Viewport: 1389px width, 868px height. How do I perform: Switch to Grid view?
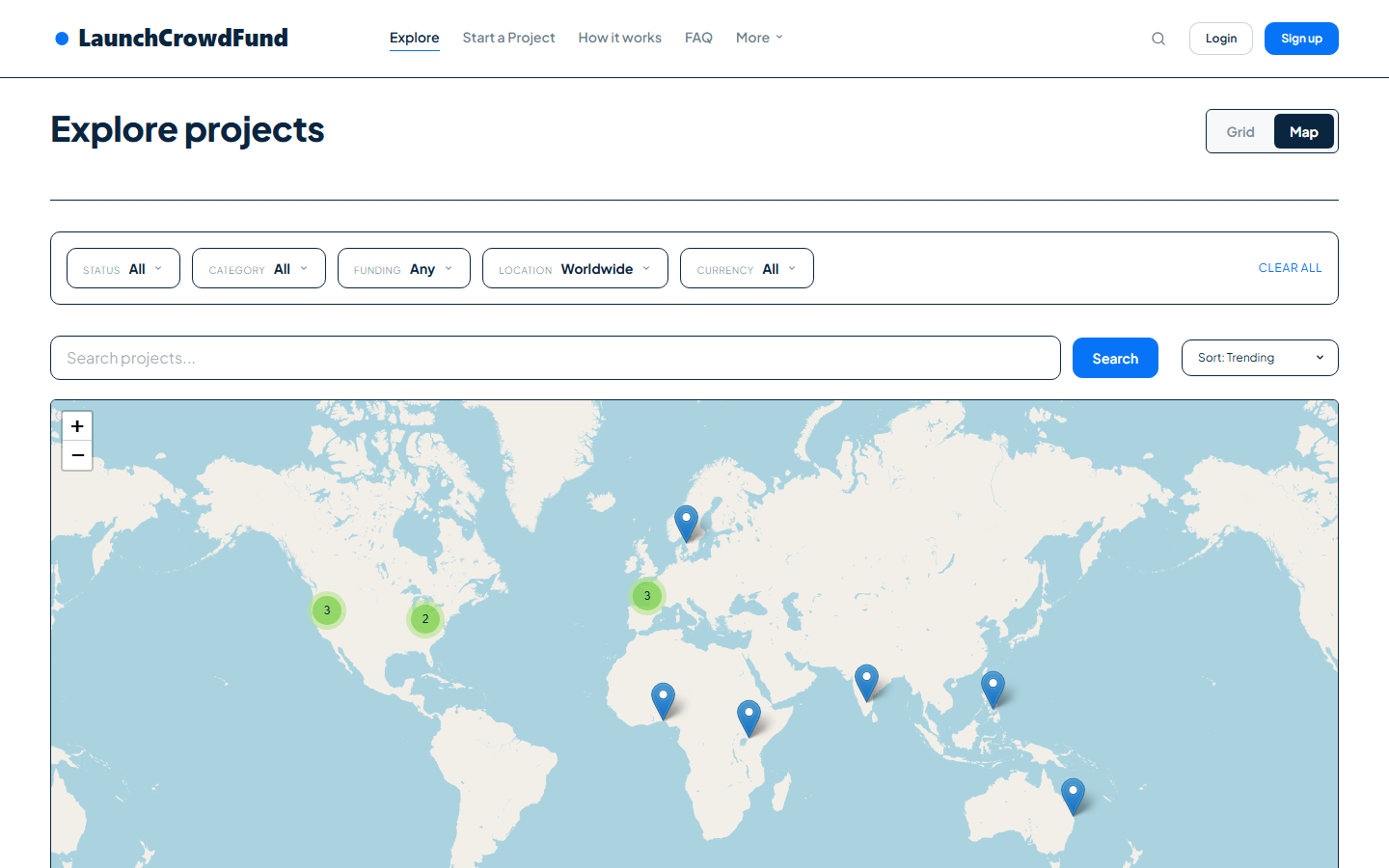1240,132
